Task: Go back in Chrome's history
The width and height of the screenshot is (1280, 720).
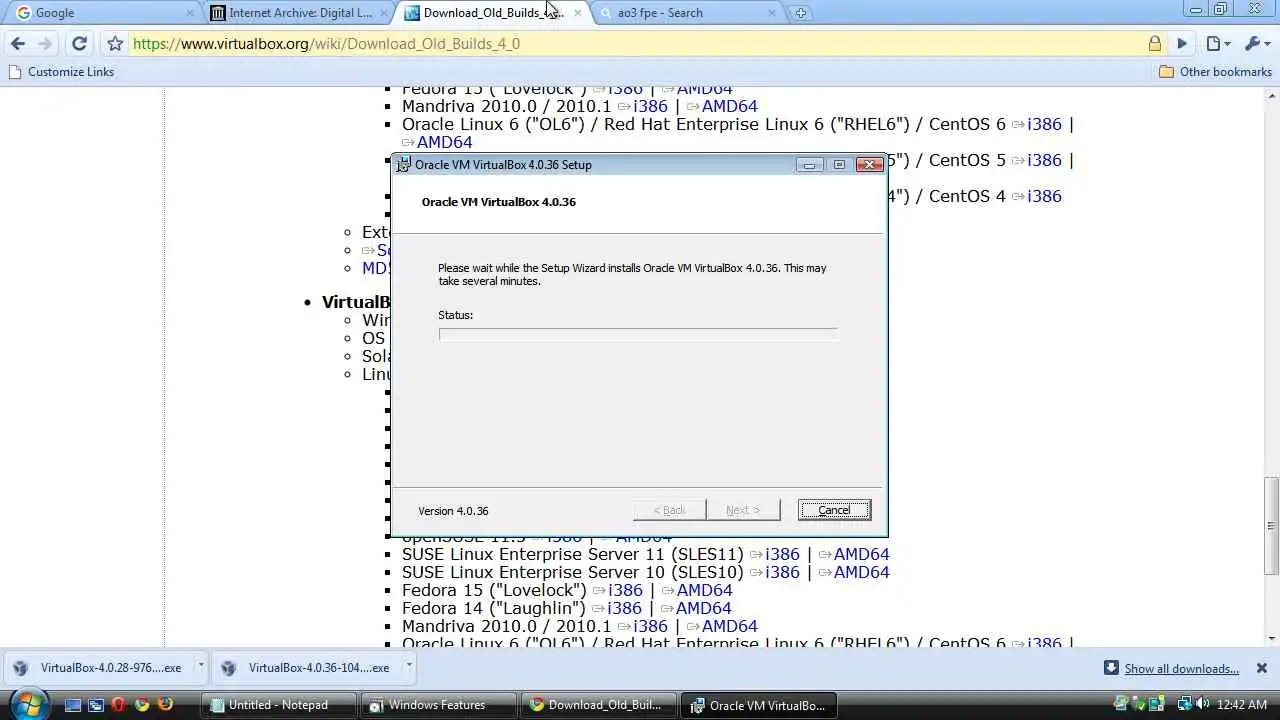Action: pos(18,43)
